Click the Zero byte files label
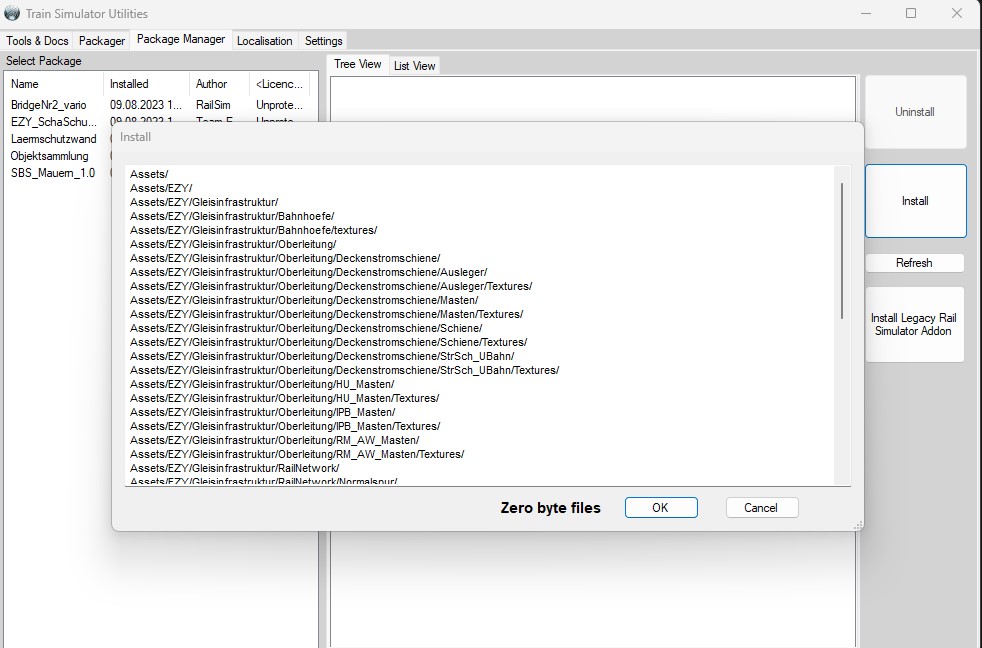The width and height of the screenshot is (982, 648). tap(550, 508)
